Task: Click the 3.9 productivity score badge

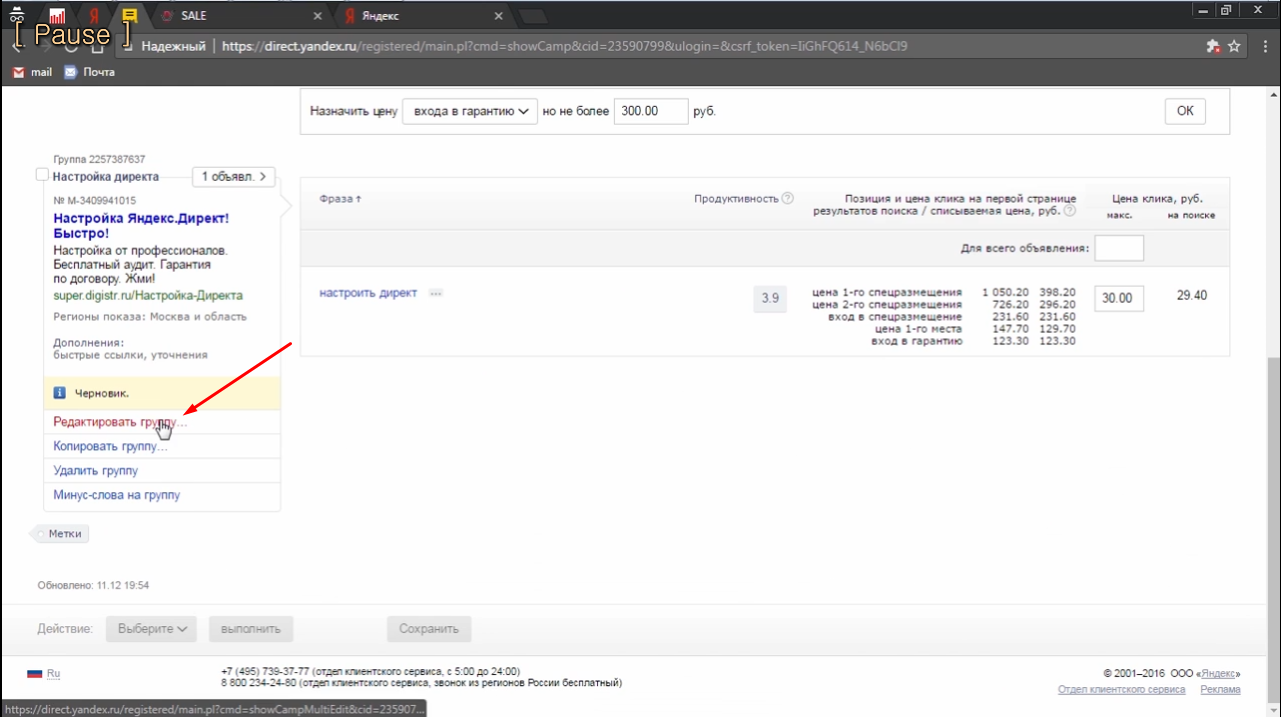Action: [x=770, y=298]
